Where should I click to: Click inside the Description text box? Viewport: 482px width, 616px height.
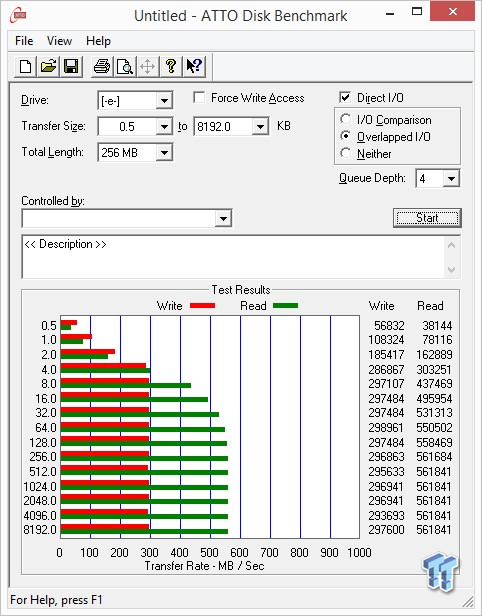(234, 257)
